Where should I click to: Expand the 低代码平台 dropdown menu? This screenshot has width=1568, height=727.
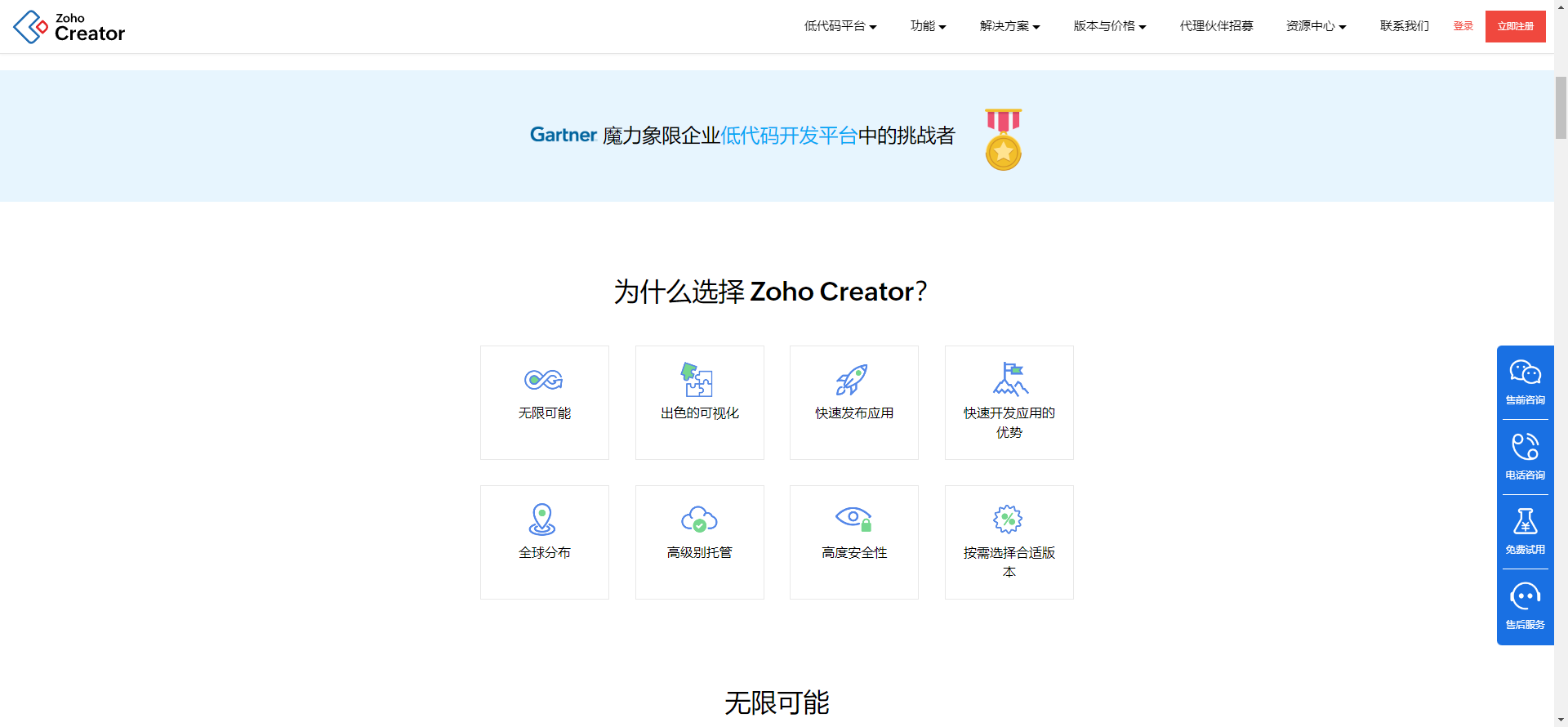(x=840, y=26)
